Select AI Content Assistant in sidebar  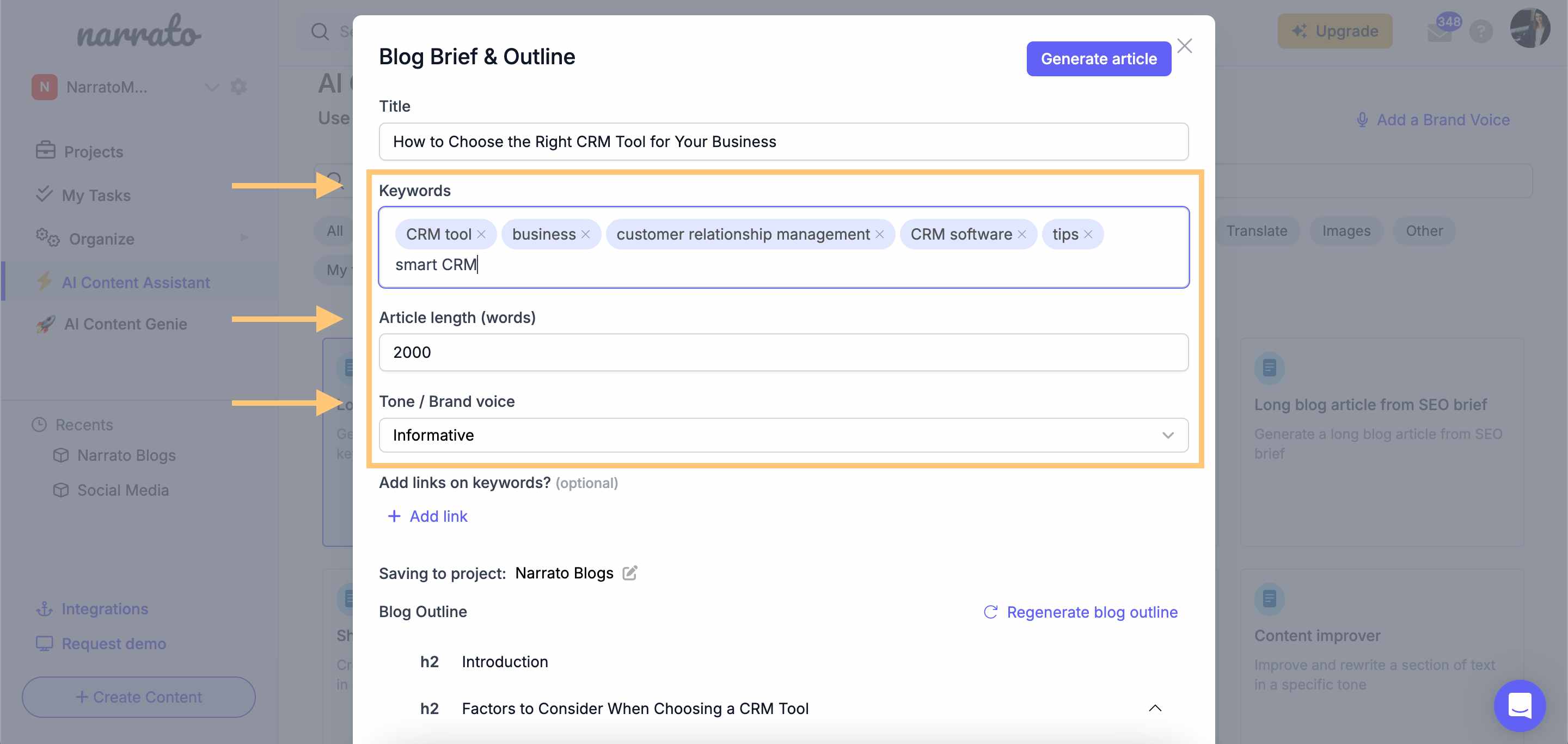click(x=139, y=282)
